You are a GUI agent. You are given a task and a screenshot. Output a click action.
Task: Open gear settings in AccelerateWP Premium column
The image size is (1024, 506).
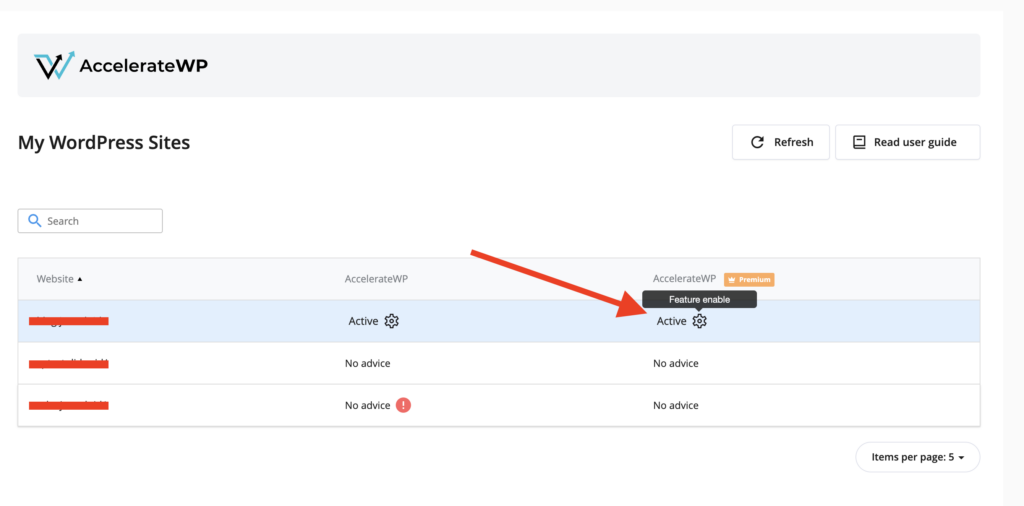(x=699, y=321)
